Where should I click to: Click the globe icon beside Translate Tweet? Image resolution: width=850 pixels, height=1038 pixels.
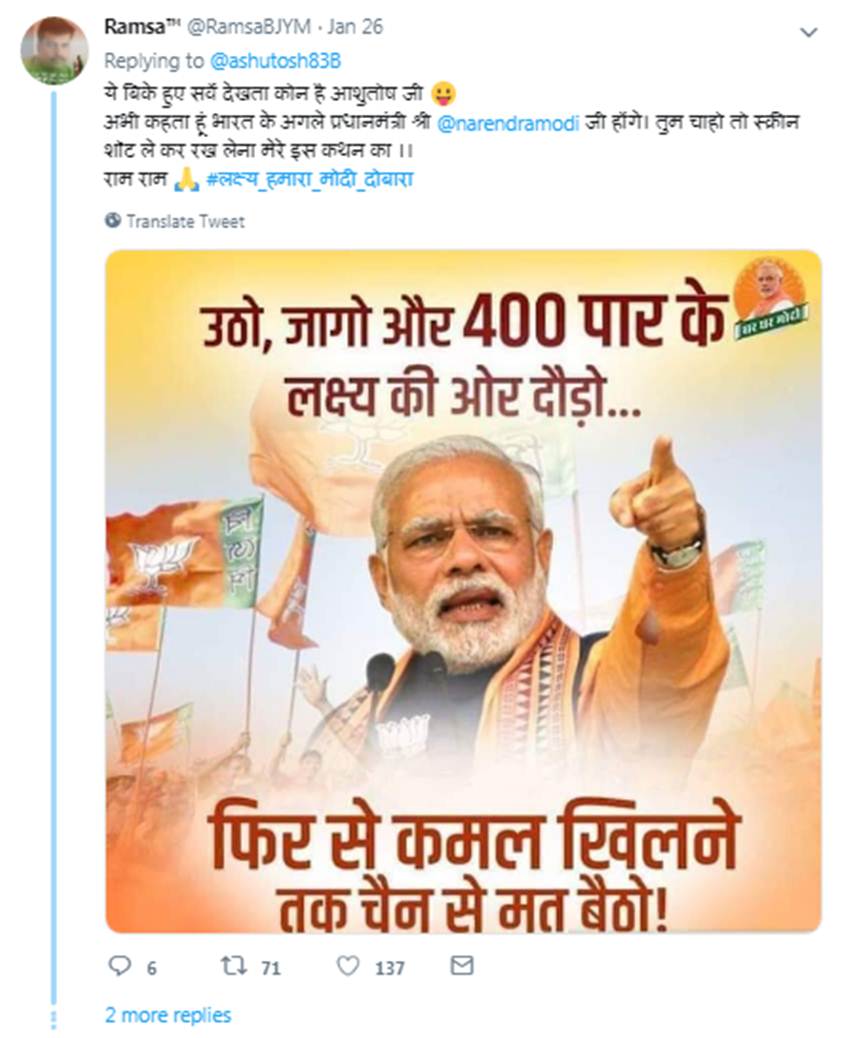click(x=113, y=221)
